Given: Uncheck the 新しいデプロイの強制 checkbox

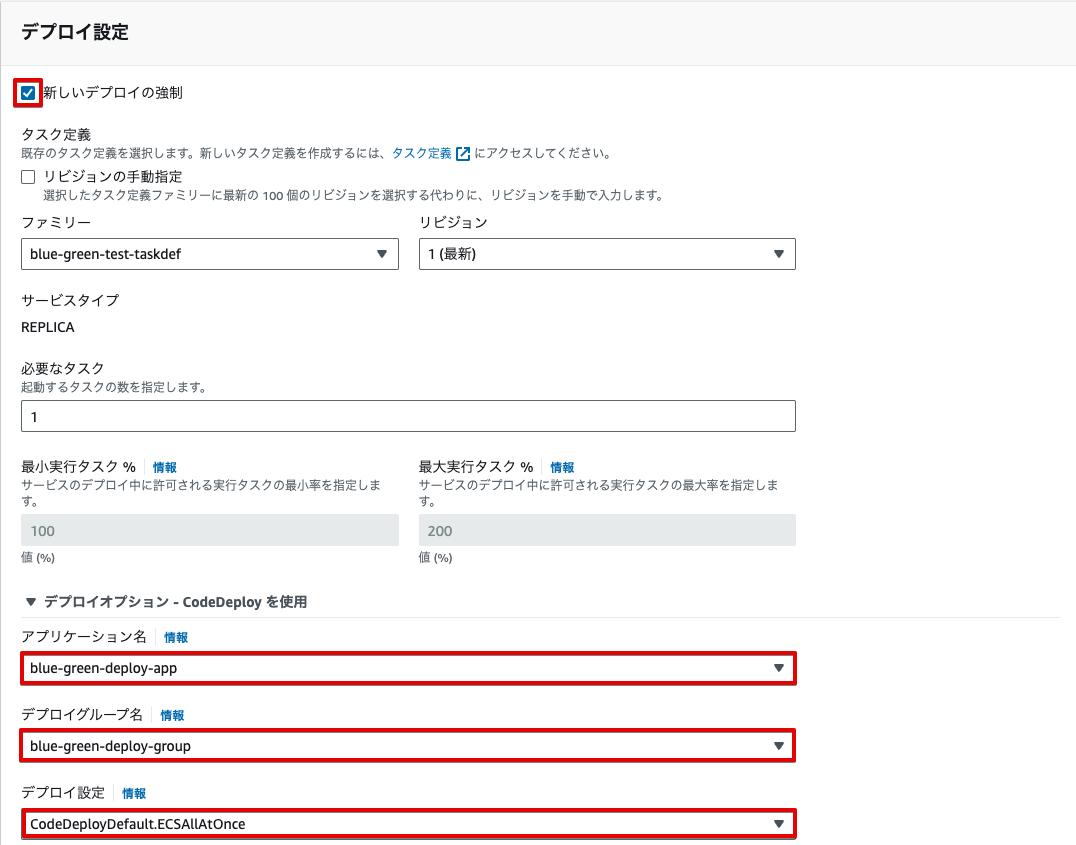Looking at the screenshot, I should [x=28, y=93].
